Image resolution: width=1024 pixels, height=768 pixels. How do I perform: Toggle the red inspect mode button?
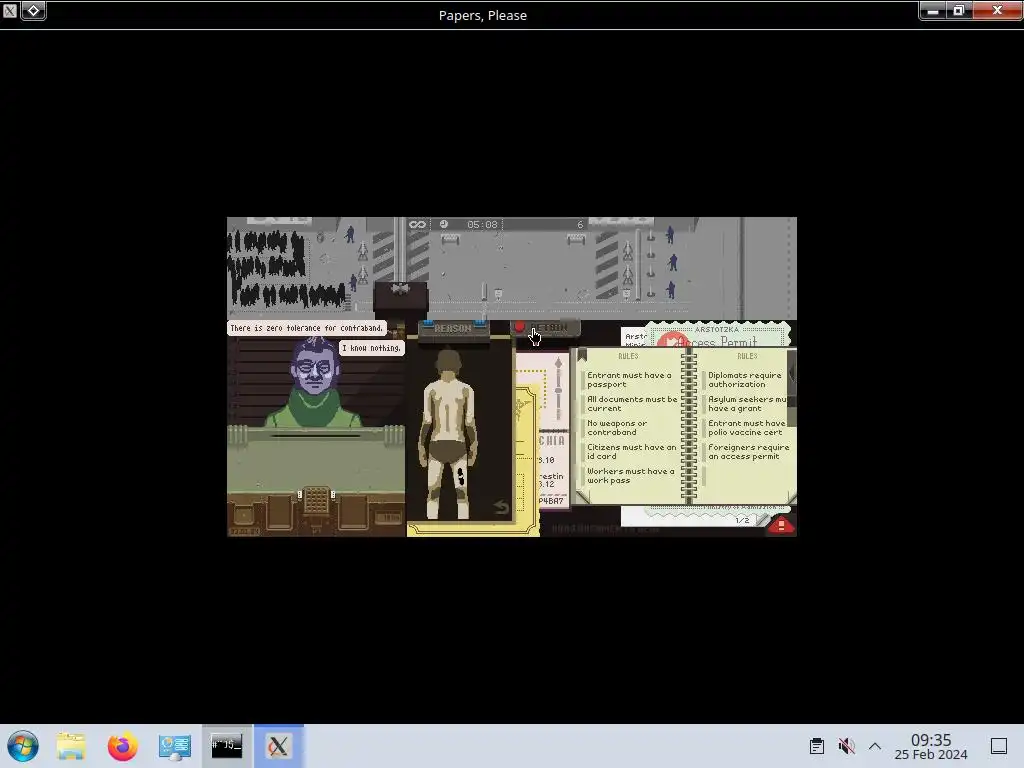pos(781,526)
